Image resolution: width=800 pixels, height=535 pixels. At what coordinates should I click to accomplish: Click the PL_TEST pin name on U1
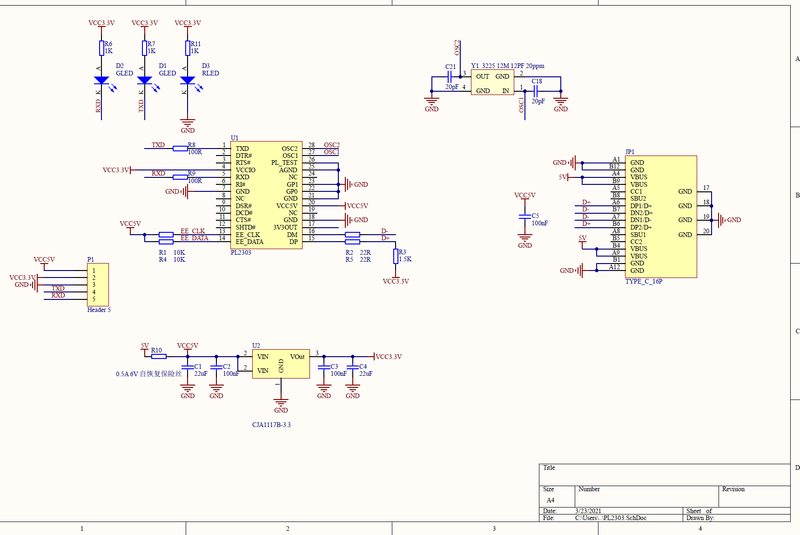[x=284, y=163]
